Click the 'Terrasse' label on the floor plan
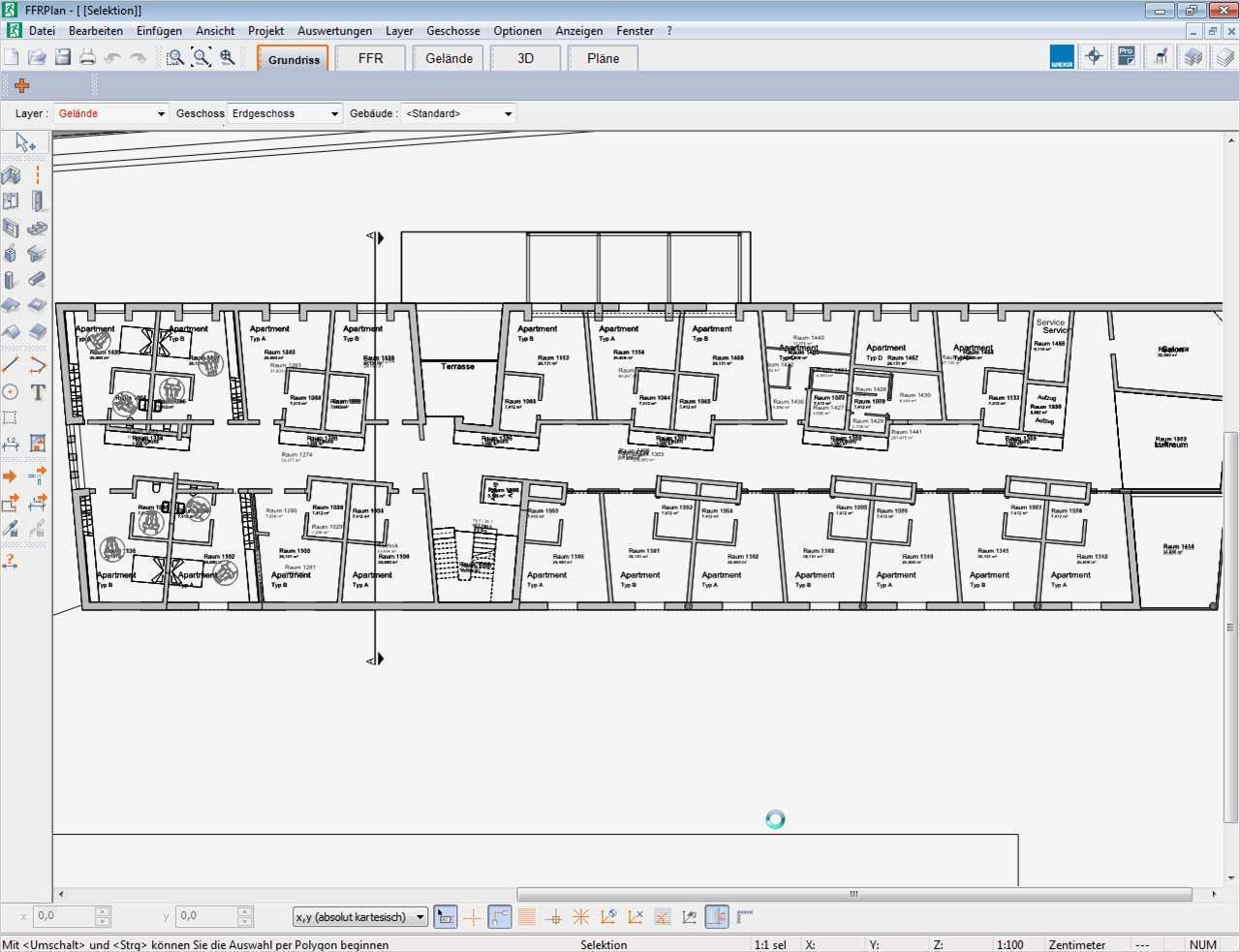The width and height of the screenshot is (1240, 952). click(458, 367)
